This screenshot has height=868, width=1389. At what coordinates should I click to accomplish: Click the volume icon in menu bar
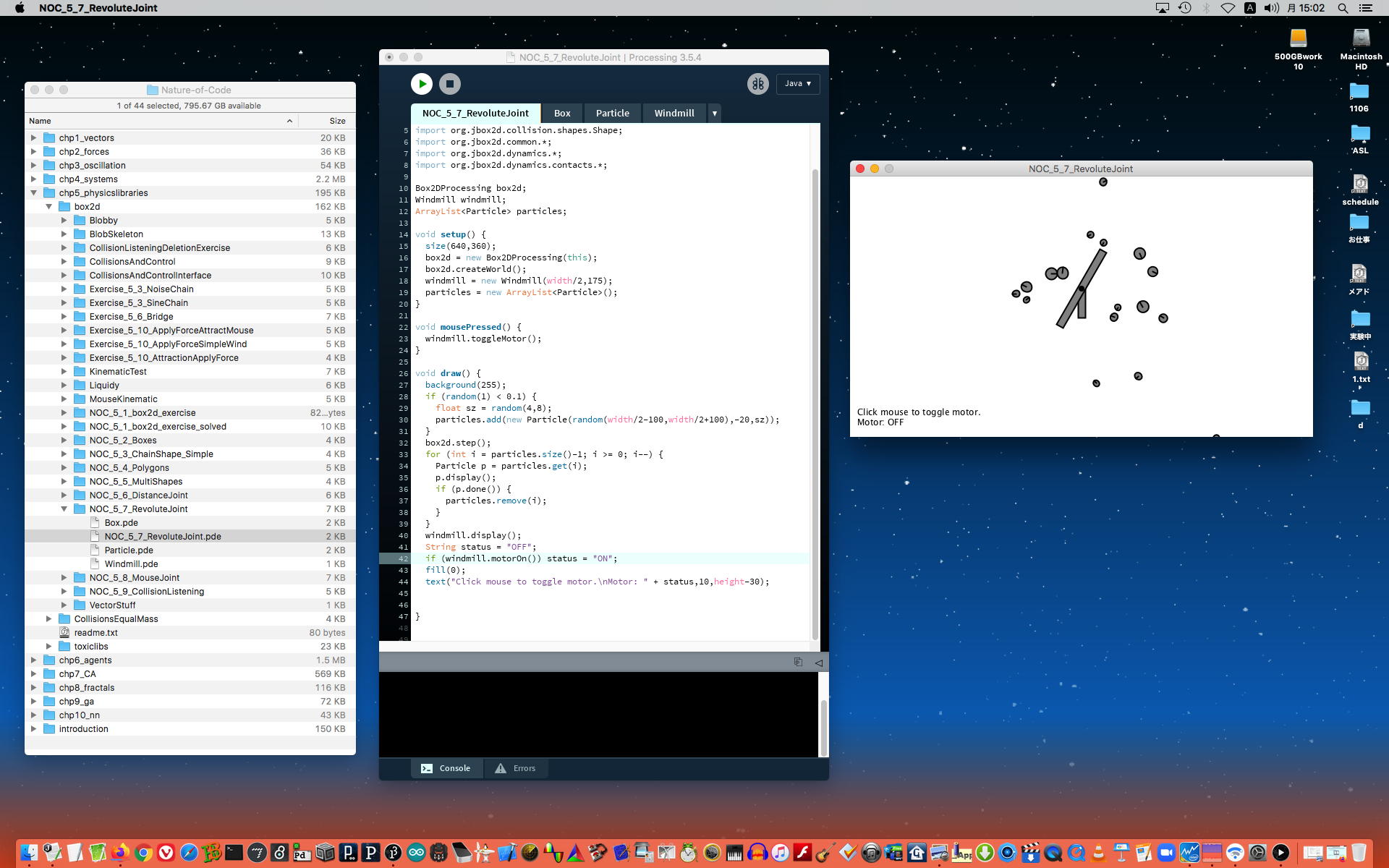pyautogui.click(x=1271, y=8)
